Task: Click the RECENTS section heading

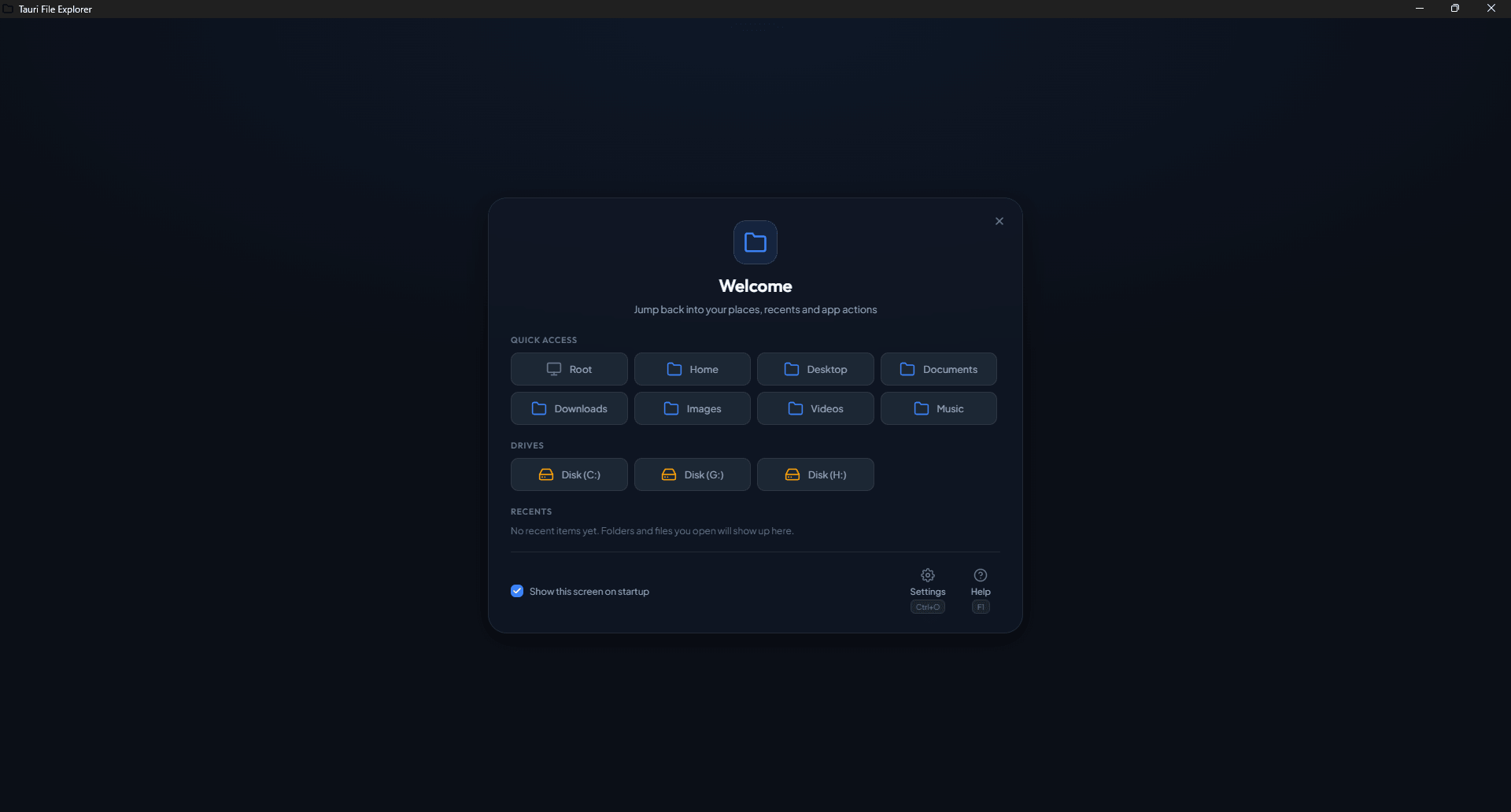Action: pyautogui.click(x=531, y=511)
